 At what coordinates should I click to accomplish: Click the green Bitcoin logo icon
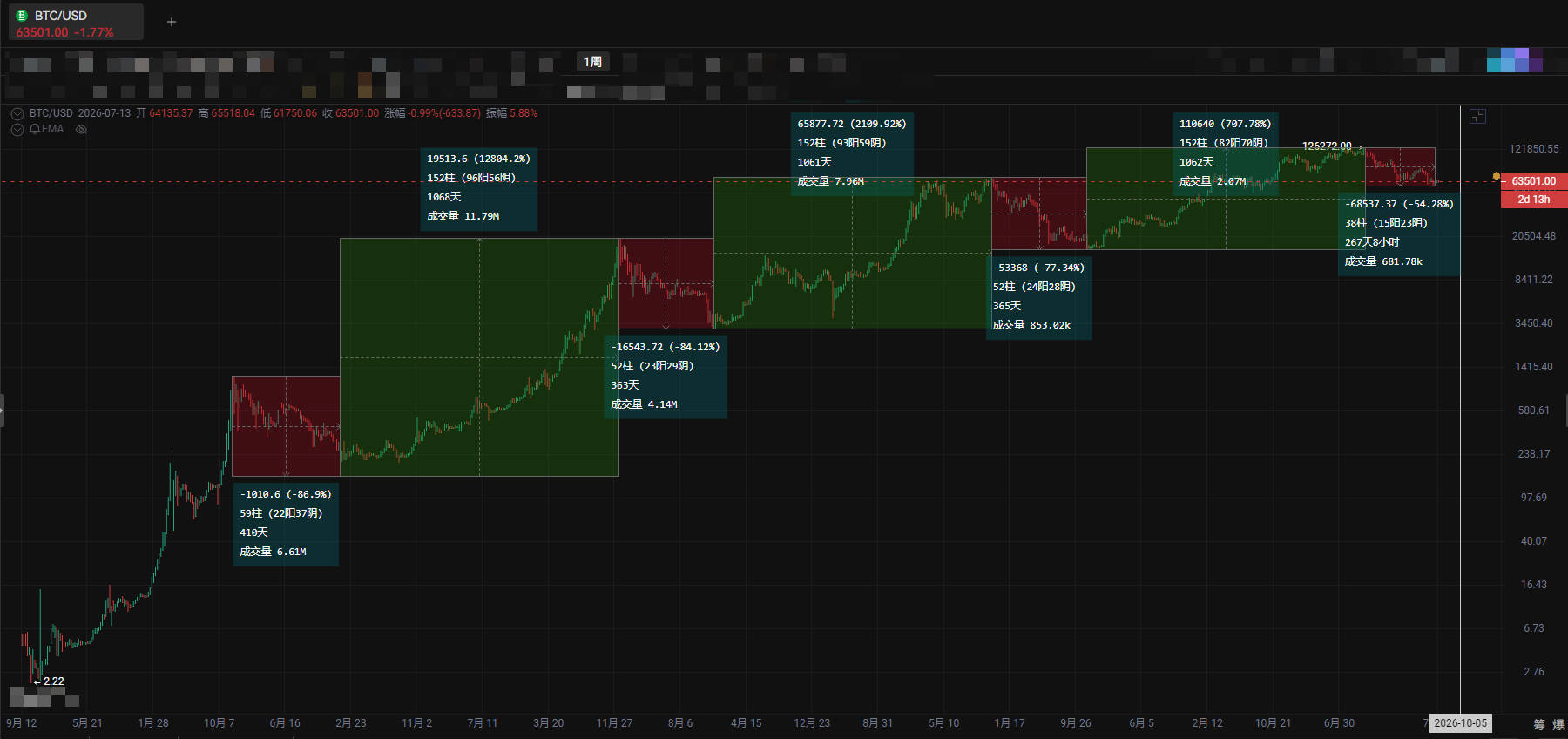(23, 16)
